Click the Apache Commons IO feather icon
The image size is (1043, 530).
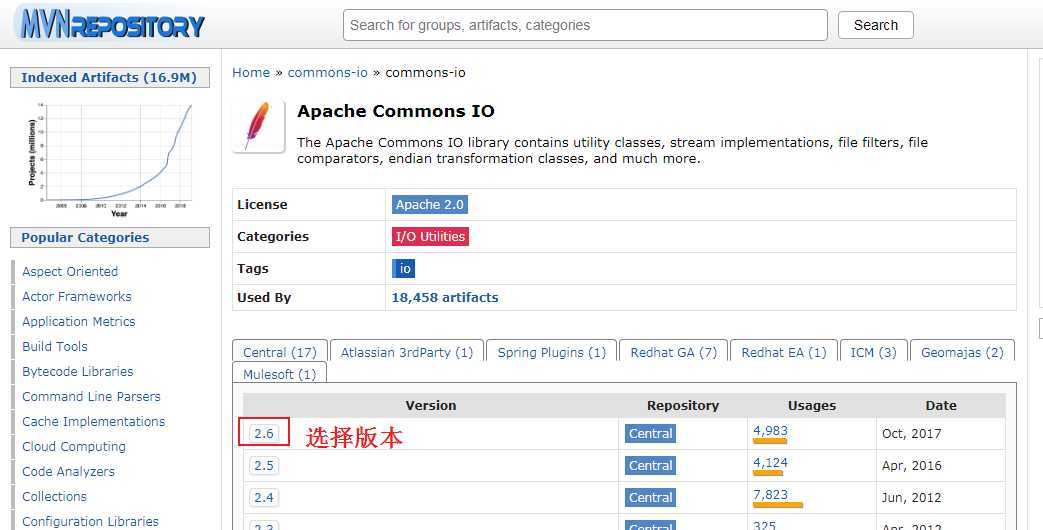click(x=258, y=126)
